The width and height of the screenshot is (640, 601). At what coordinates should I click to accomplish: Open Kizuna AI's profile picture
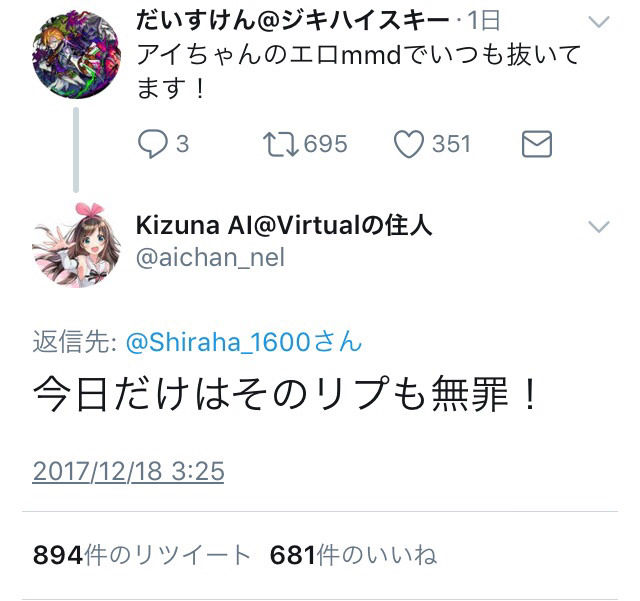[x=76, y=245]
